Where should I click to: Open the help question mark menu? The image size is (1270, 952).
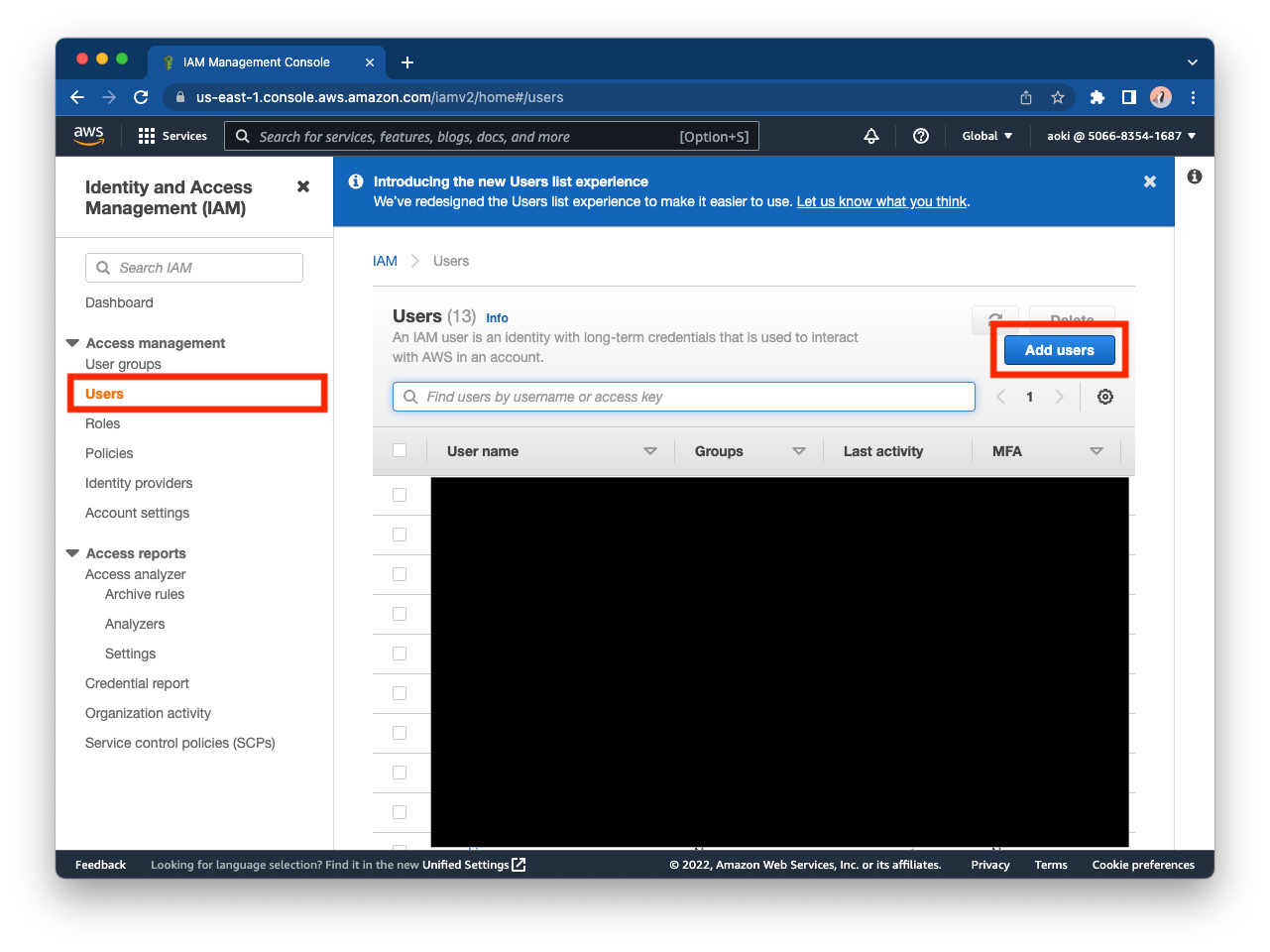coord(921,136)
